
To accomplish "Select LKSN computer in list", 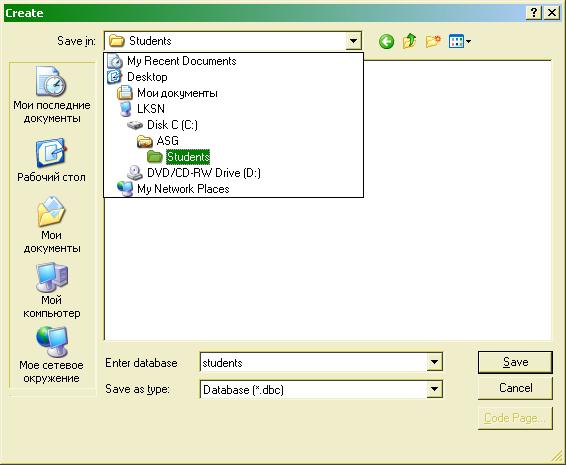I will 233,109.
